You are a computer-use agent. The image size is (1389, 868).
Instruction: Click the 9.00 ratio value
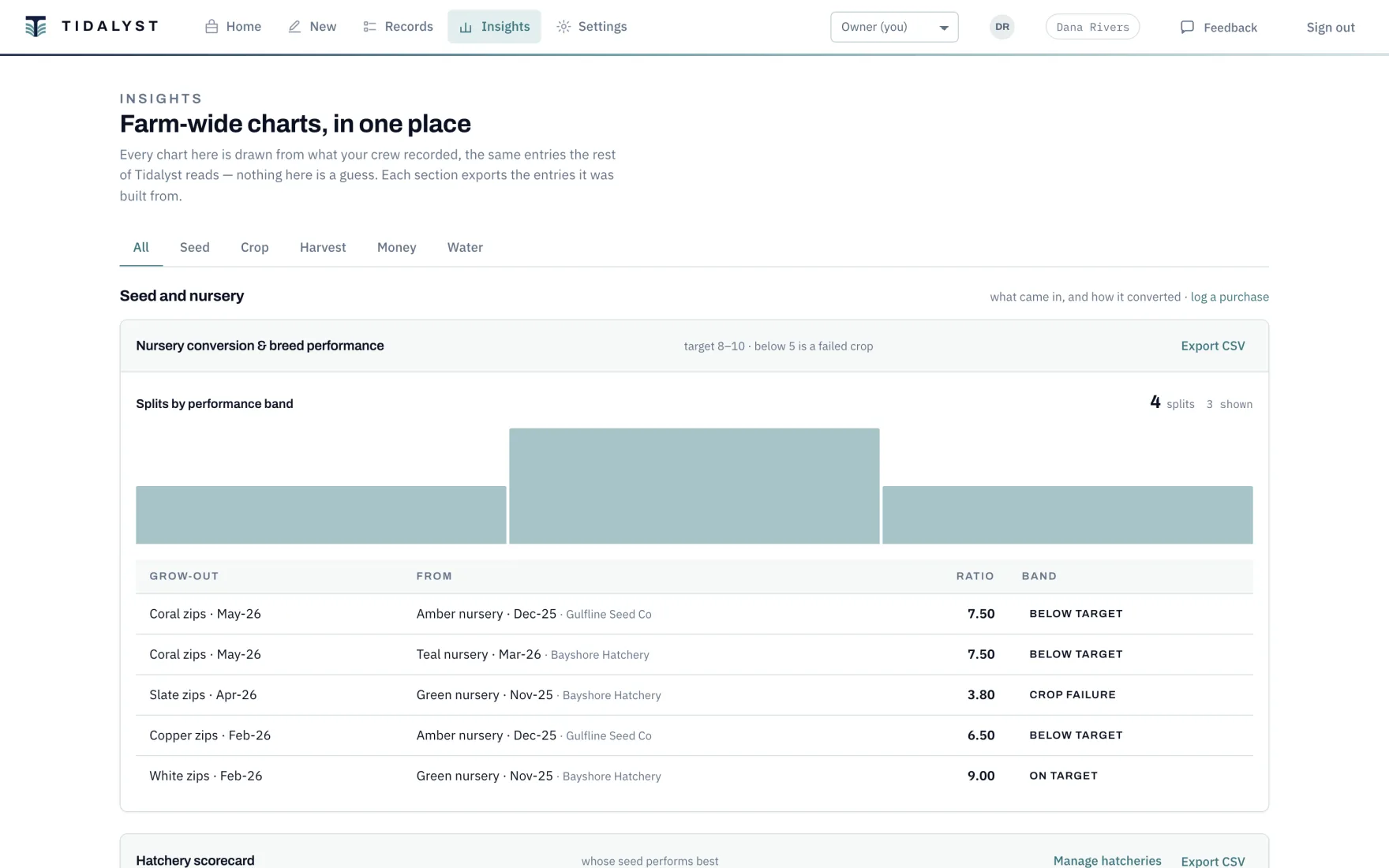(981, 776)
